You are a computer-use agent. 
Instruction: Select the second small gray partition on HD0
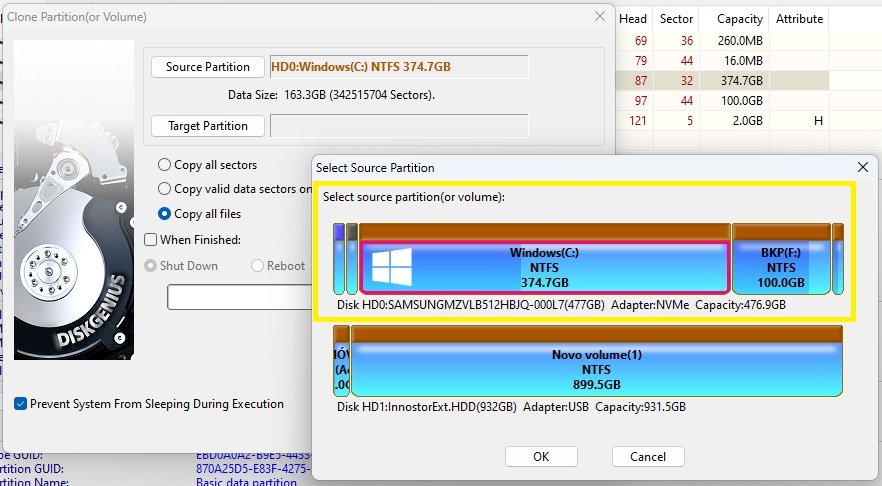(x=352, y=259)
